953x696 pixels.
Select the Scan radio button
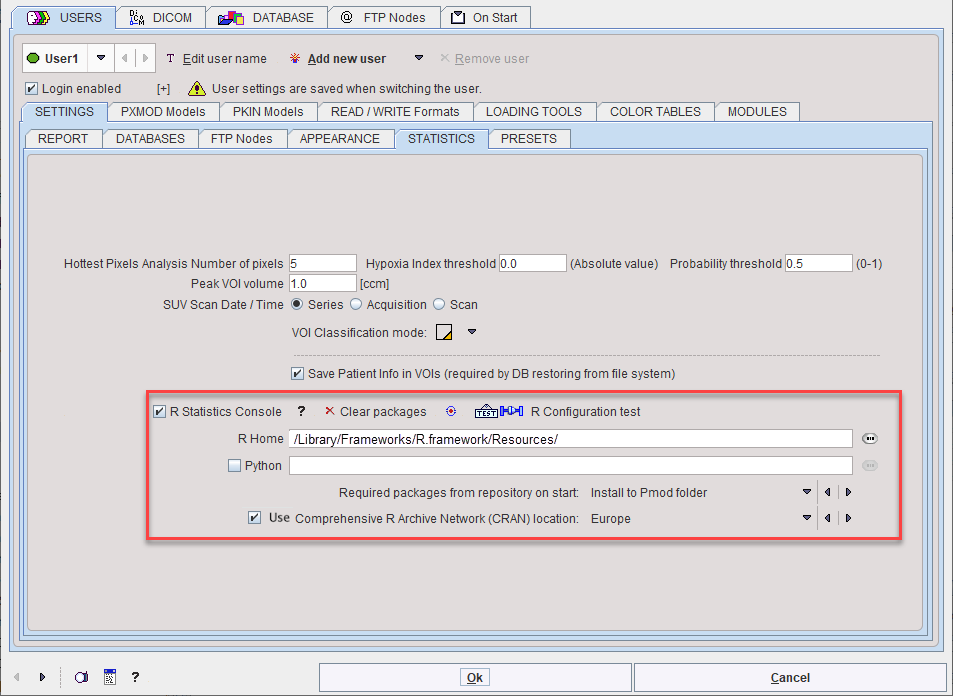pyautogui.click(x=439, y=304)
